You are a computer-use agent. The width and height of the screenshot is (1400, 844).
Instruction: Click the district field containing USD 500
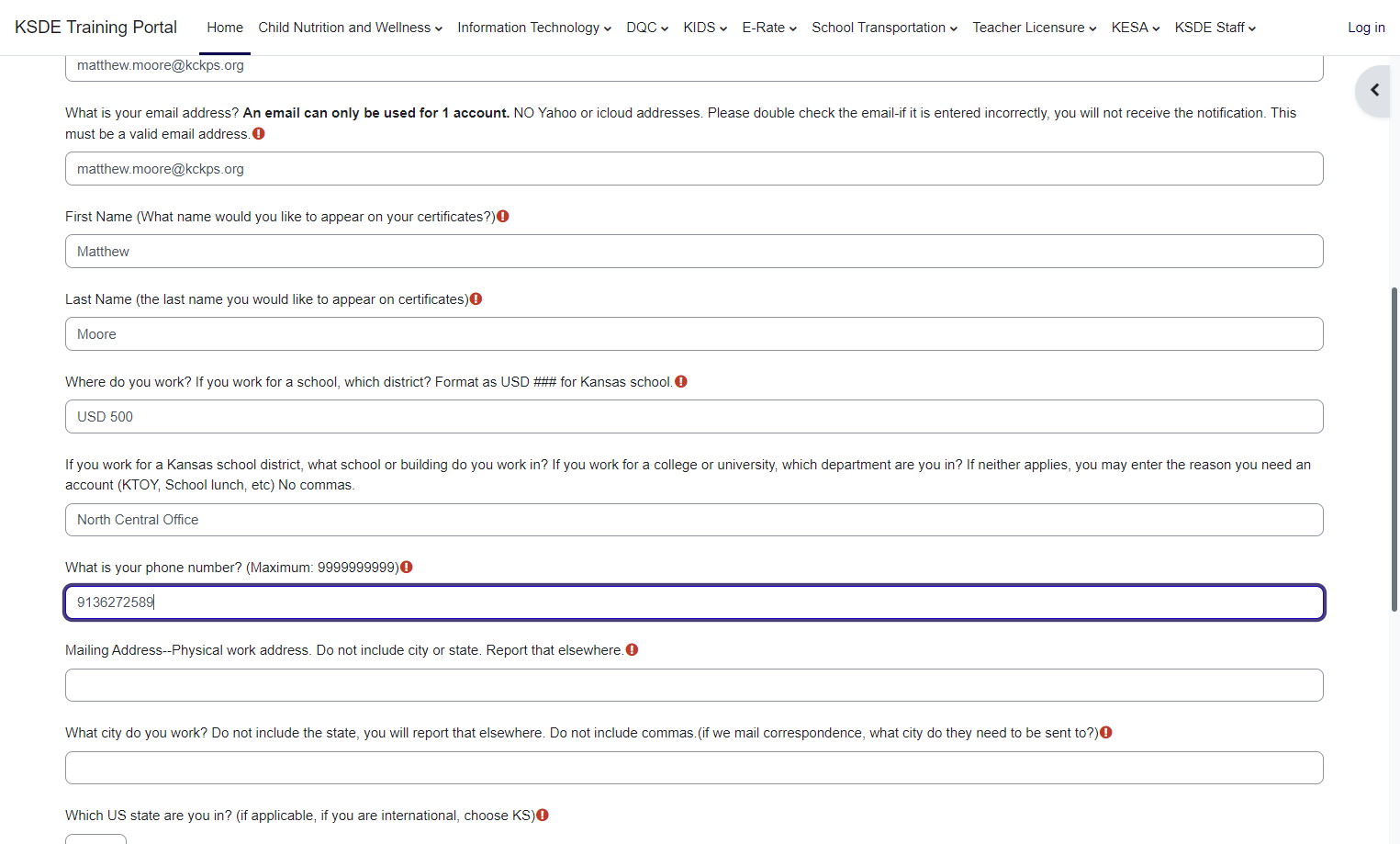694,417
